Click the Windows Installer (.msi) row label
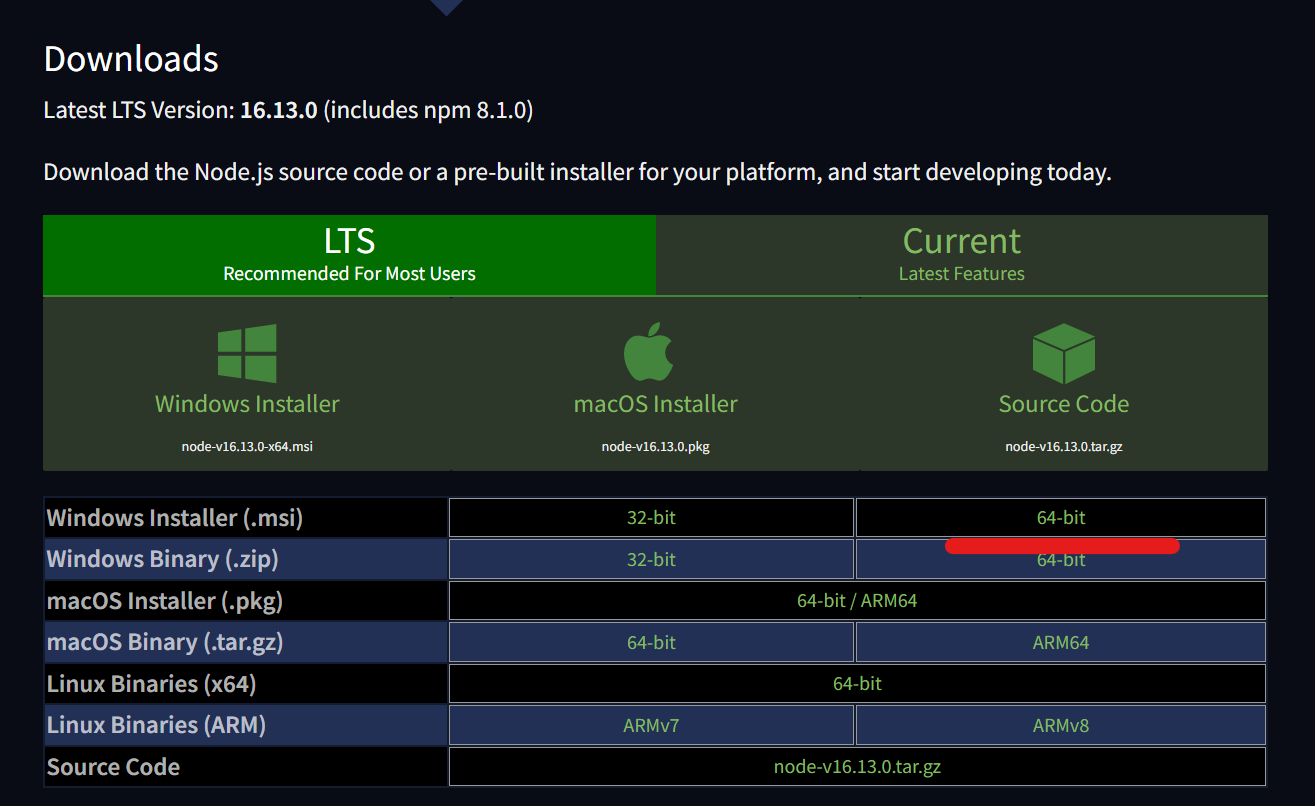 click(175, 518)
